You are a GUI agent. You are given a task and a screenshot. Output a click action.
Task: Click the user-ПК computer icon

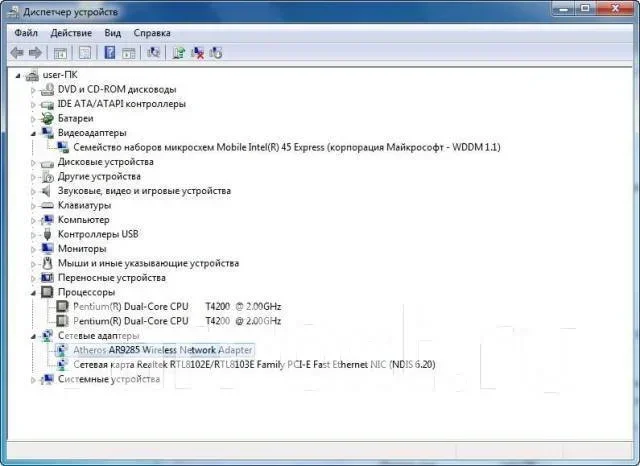[32, 75]
